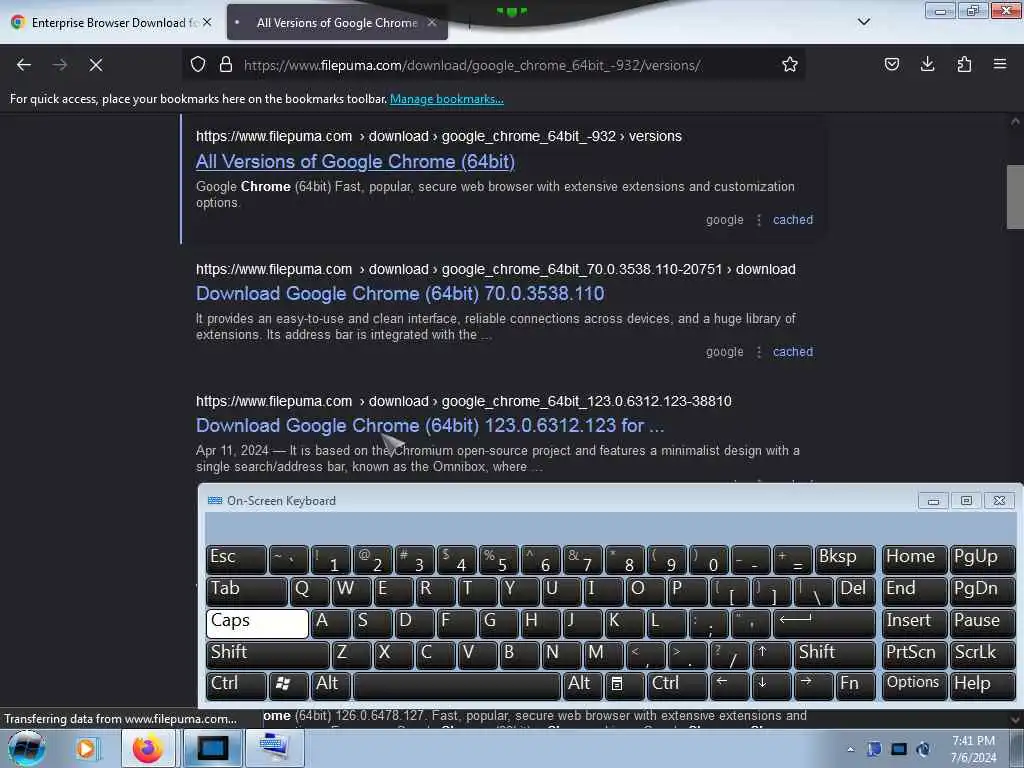This screenshot has width=1024, height=768.
Task: Tap the Home key on On-Screen Keyboard
Action: 914,559
